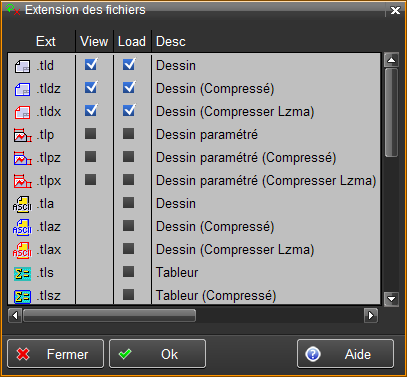Open help with the Aide button
This screenshot has height=377, width=407.
[x=345, y=354]
